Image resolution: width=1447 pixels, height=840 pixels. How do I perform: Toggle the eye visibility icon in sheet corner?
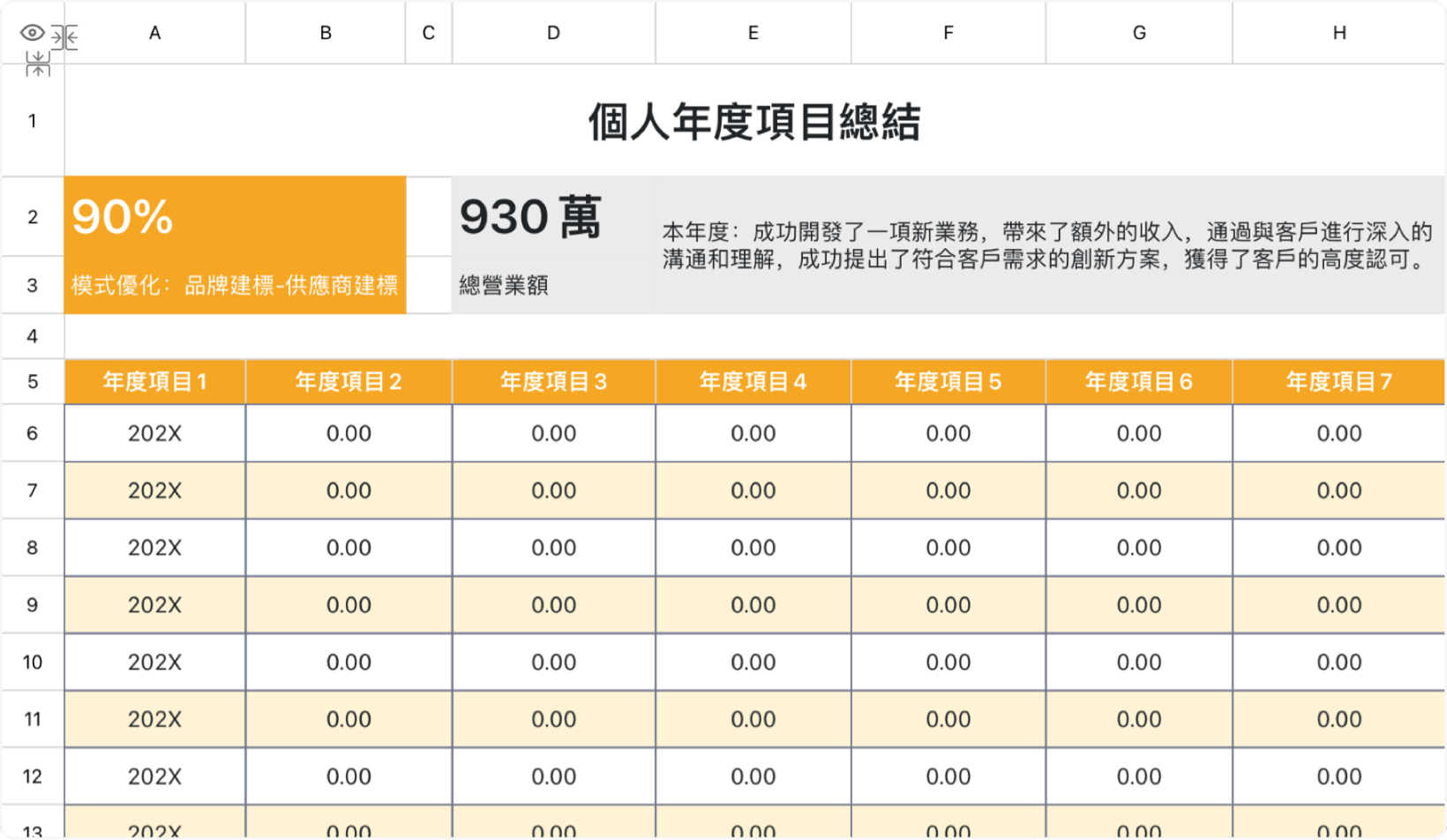pyautogui.click(x=32, y=33)
